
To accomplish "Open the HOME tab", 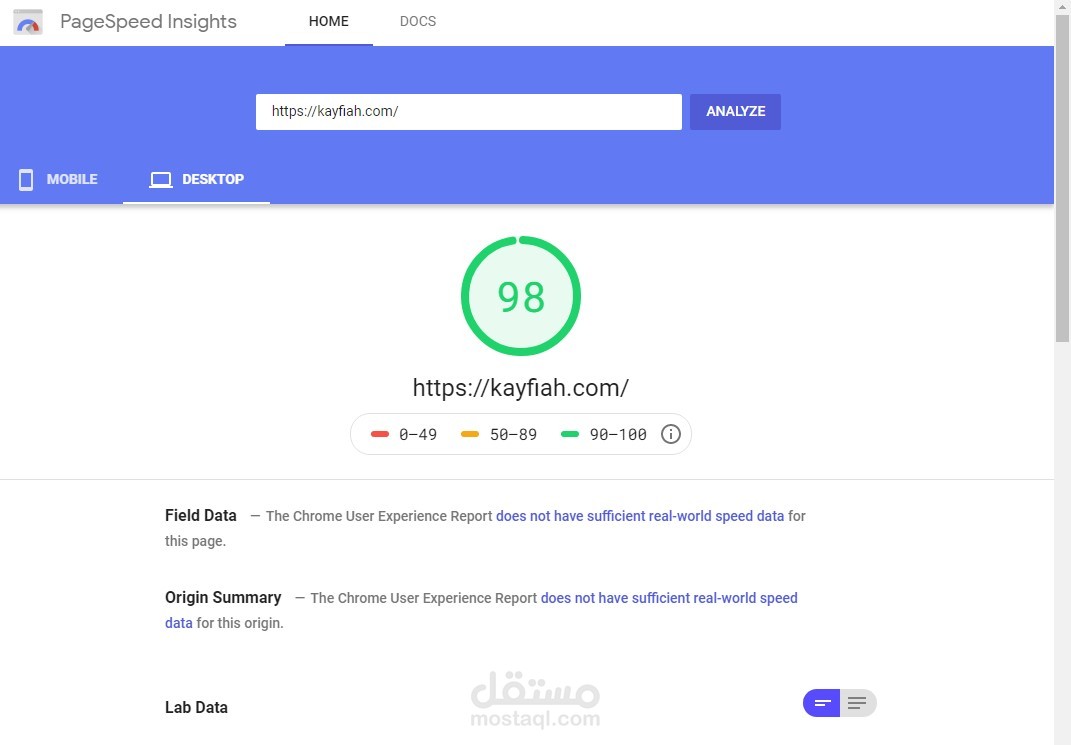I will (x=329, y=22).
